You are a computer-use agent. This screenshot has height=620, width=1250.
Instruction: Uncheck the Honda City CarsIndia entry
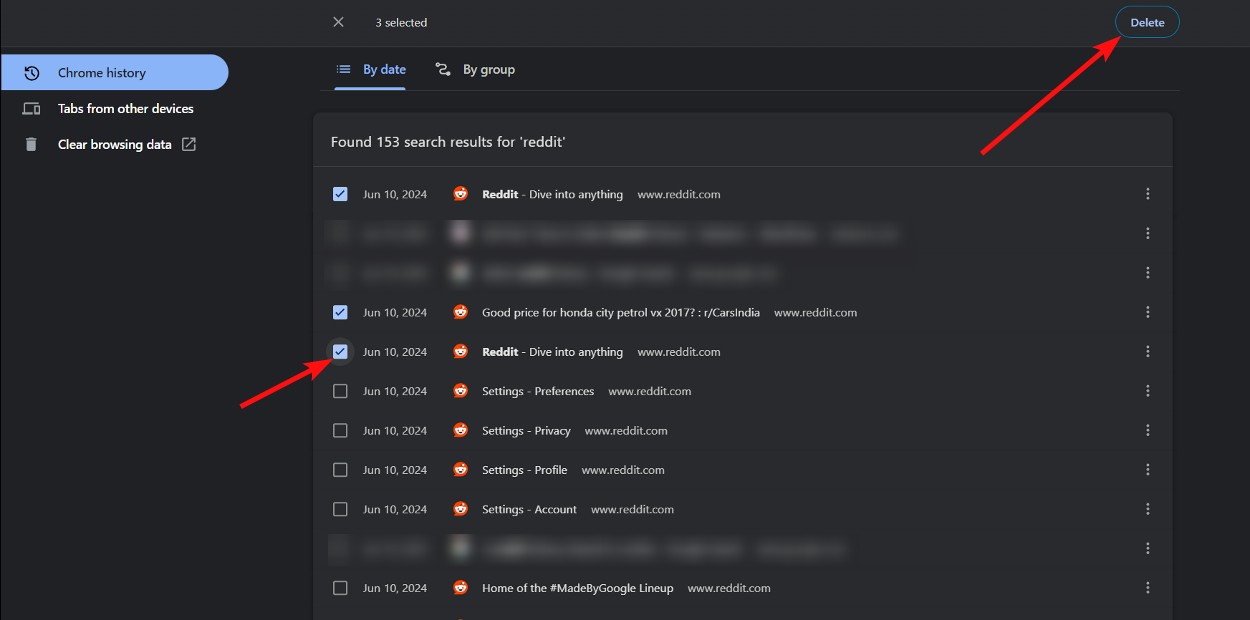(x=340, y=313)
